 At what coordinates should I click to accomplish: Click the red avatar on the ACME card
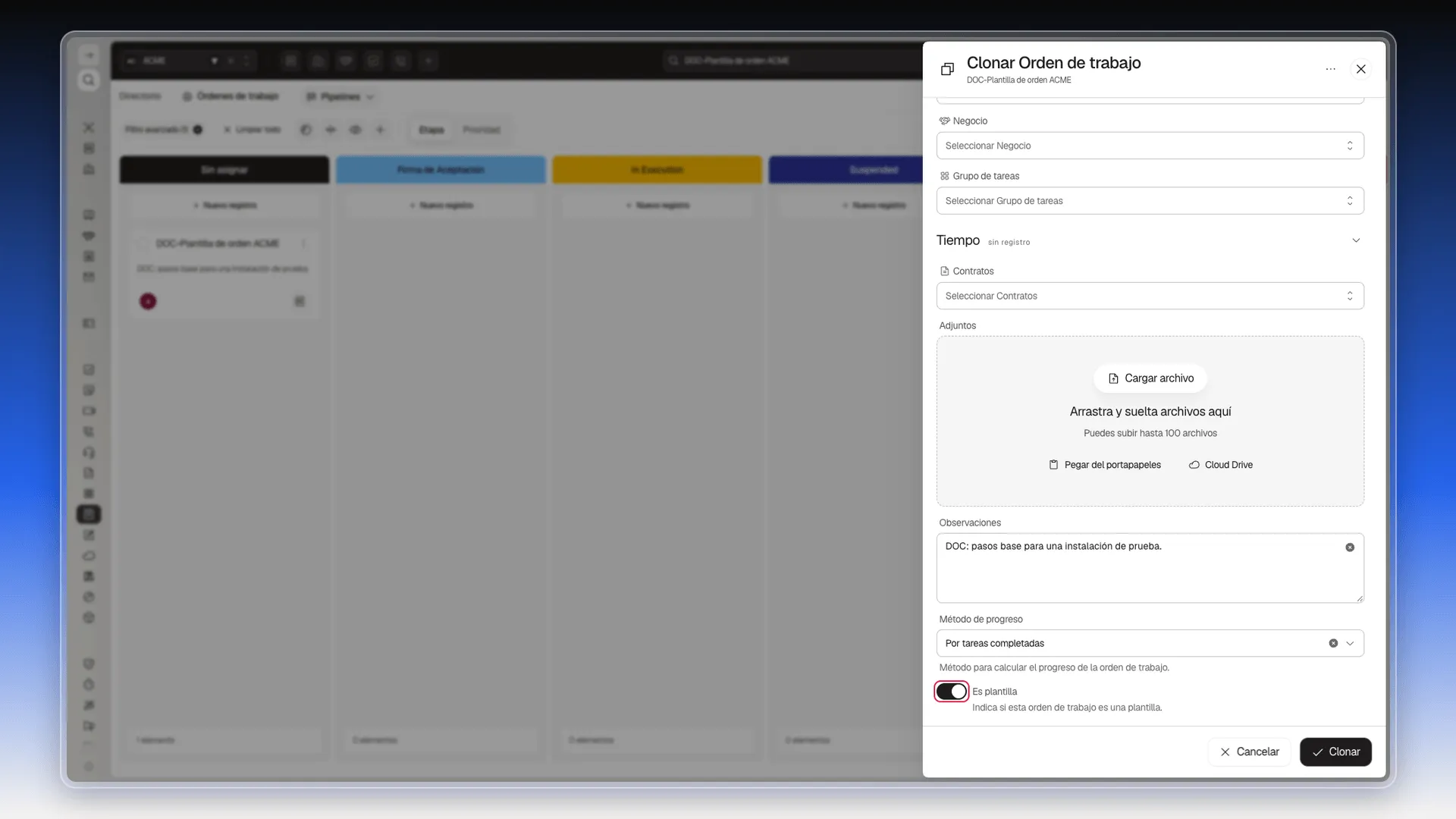pyautogui.click(x=148, y=302)
